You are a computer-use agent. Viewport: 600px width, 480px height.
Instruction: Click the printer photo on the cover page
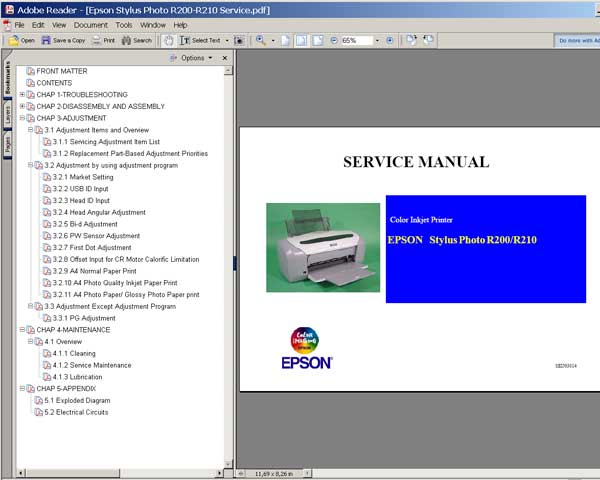pos(323,248)
